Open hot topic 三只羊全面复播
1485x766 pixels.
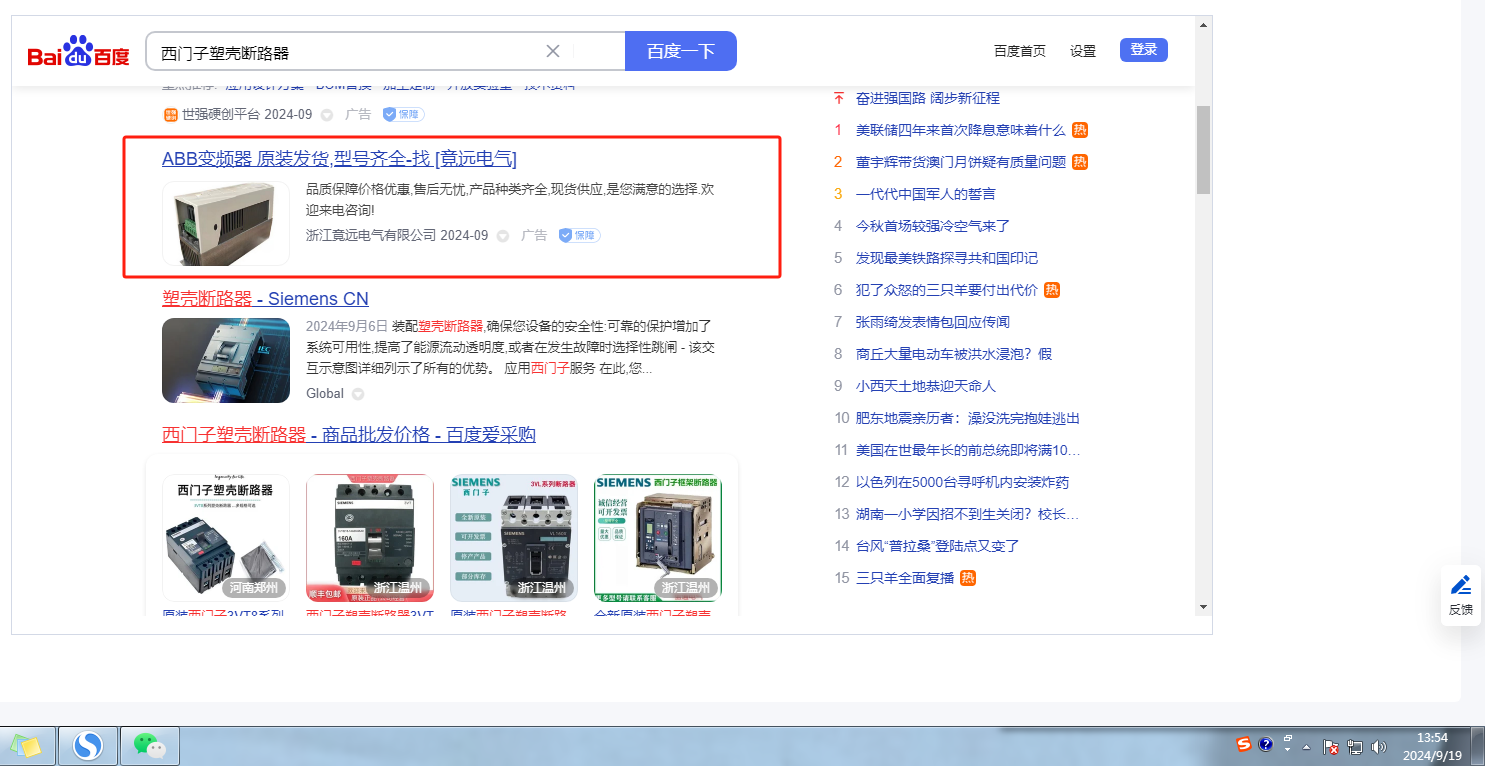click(905, 578)
